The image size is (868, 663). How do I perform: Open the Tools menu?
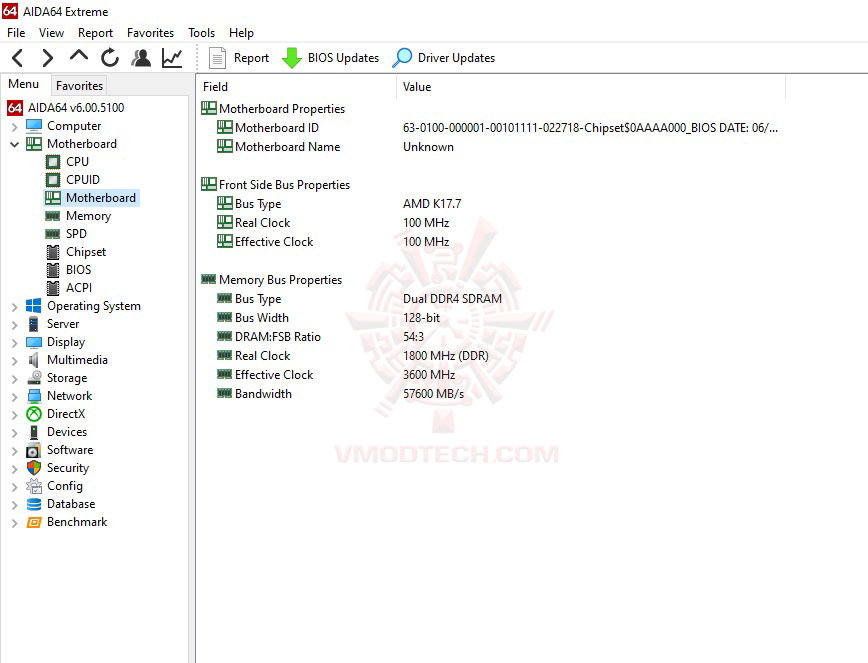(x=202, y=33)
